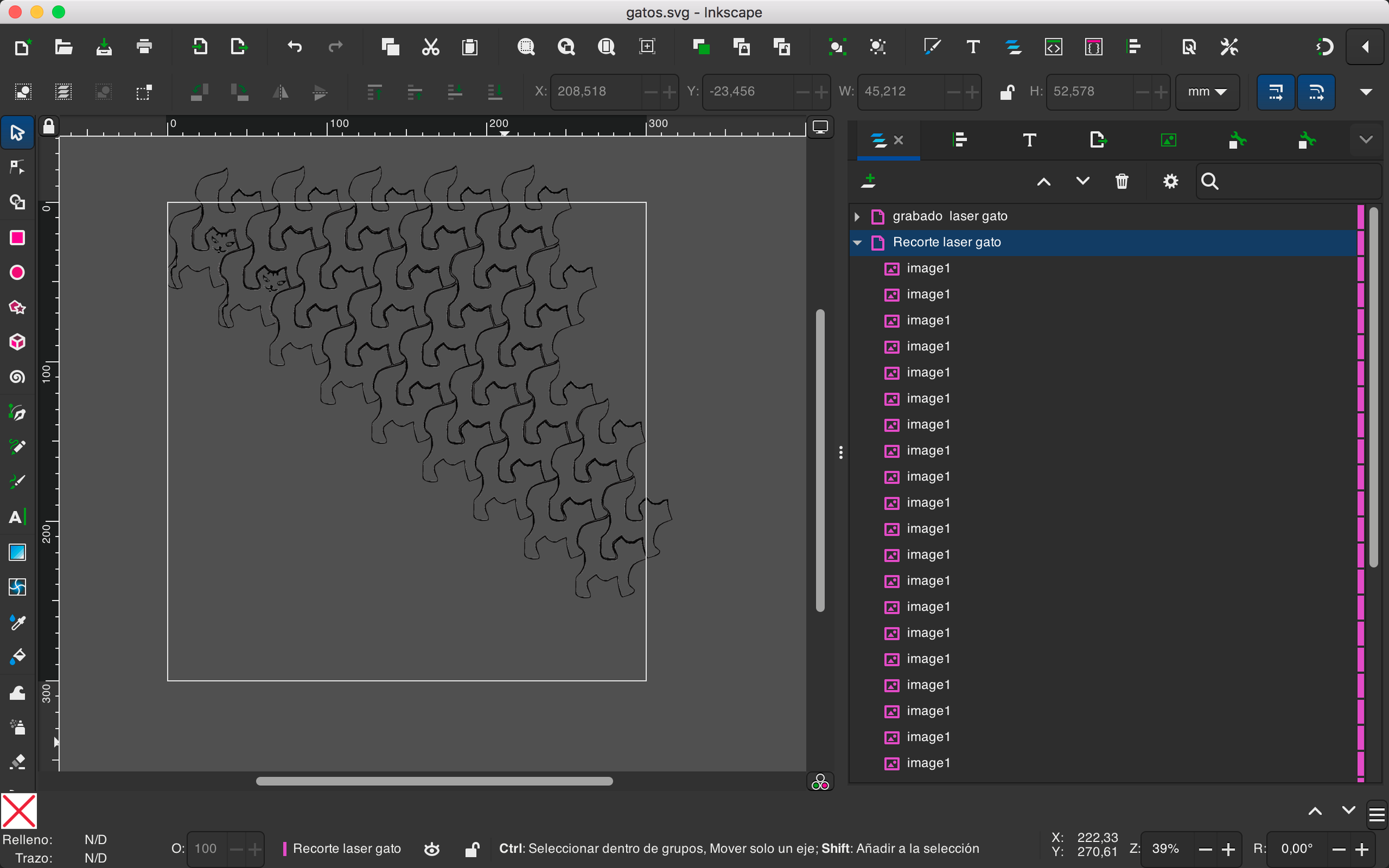Cut selection with scissors icon
The image size is (1389, 868).
tap(431, 46)
